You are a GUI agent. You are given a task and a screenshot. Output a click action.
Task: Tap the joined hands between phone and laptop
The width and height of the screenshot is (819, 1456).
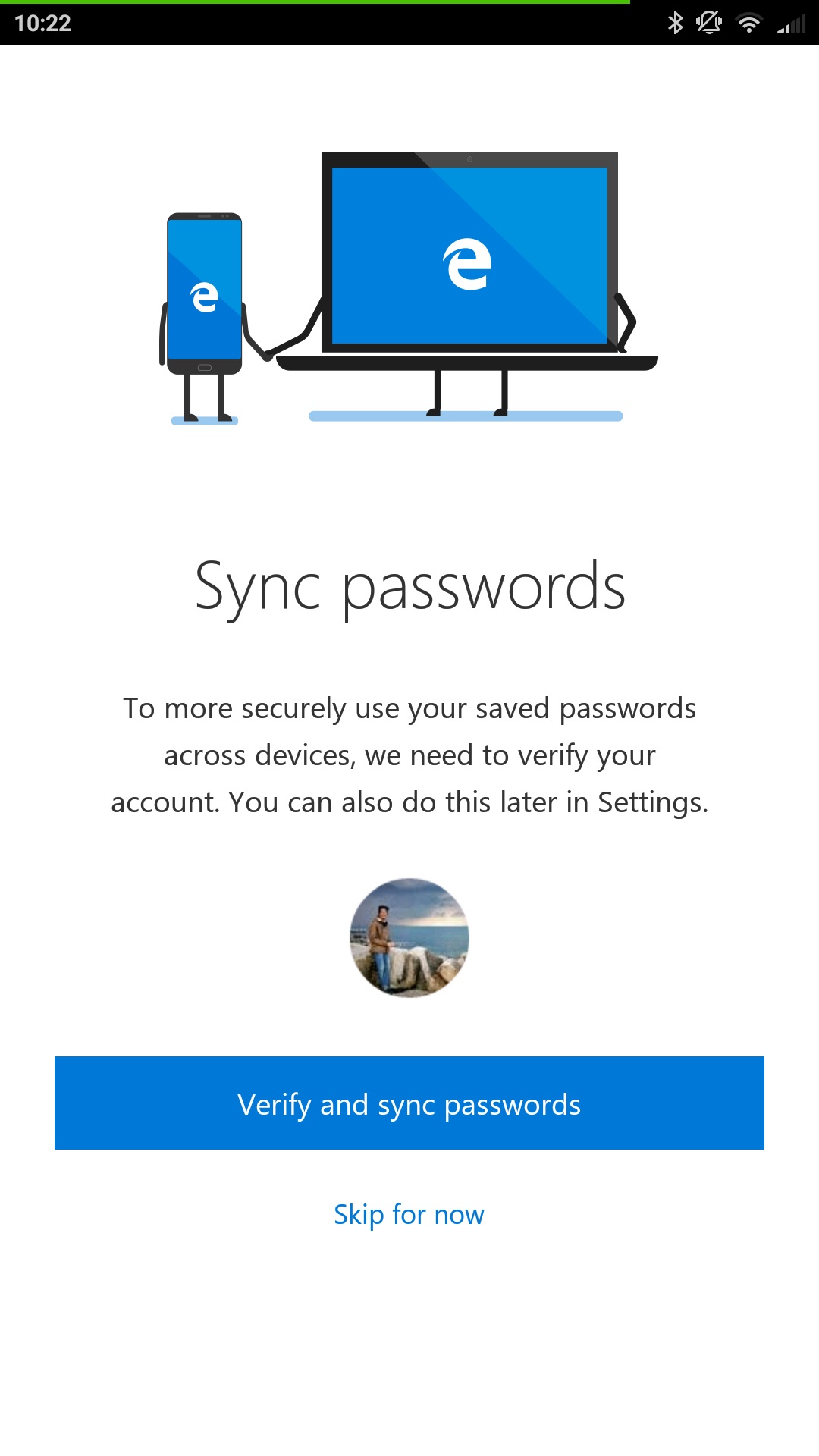point(267,355)
